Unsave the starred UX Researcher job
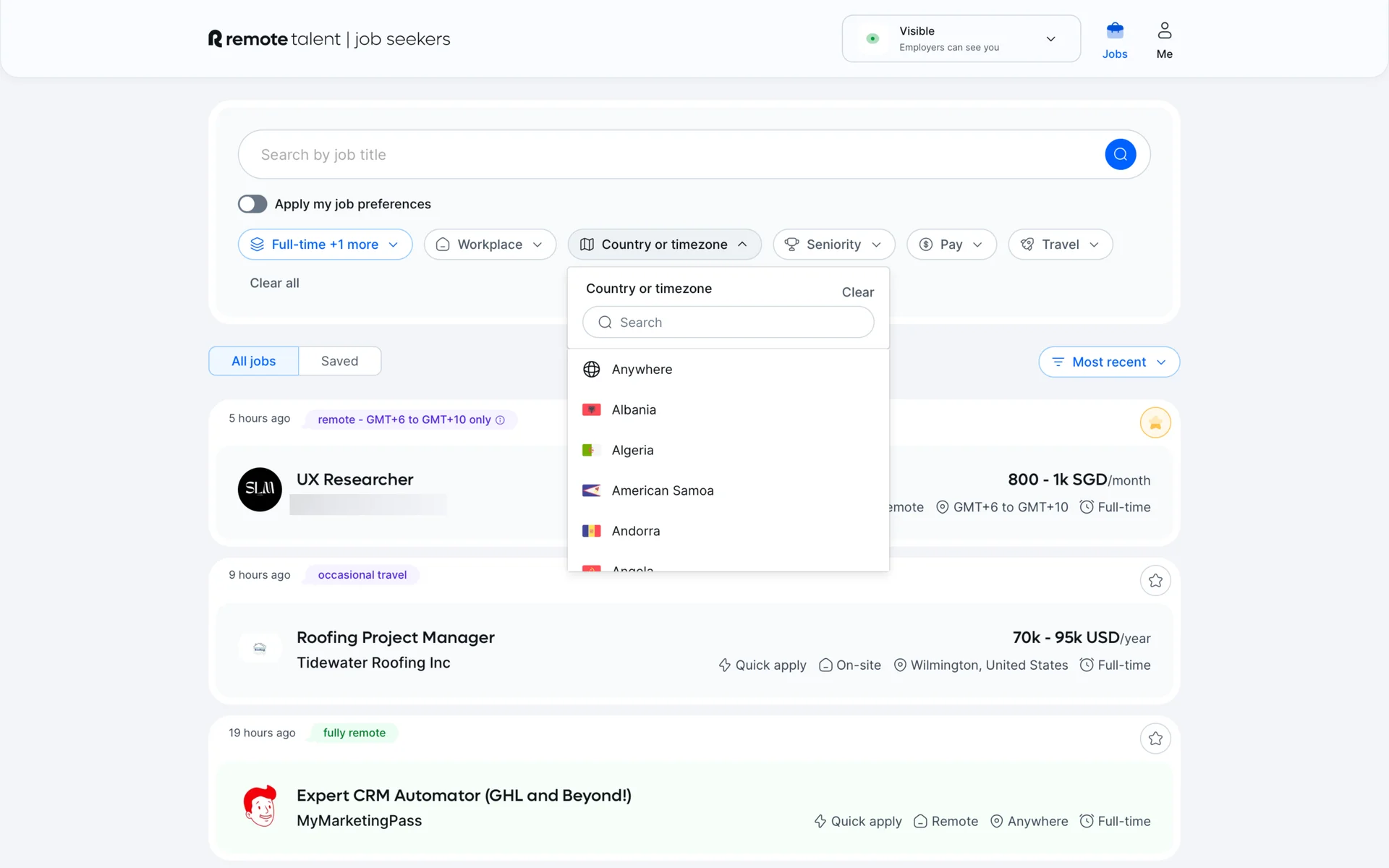Screen dimensions: 1389x868 click(1155, 423)
